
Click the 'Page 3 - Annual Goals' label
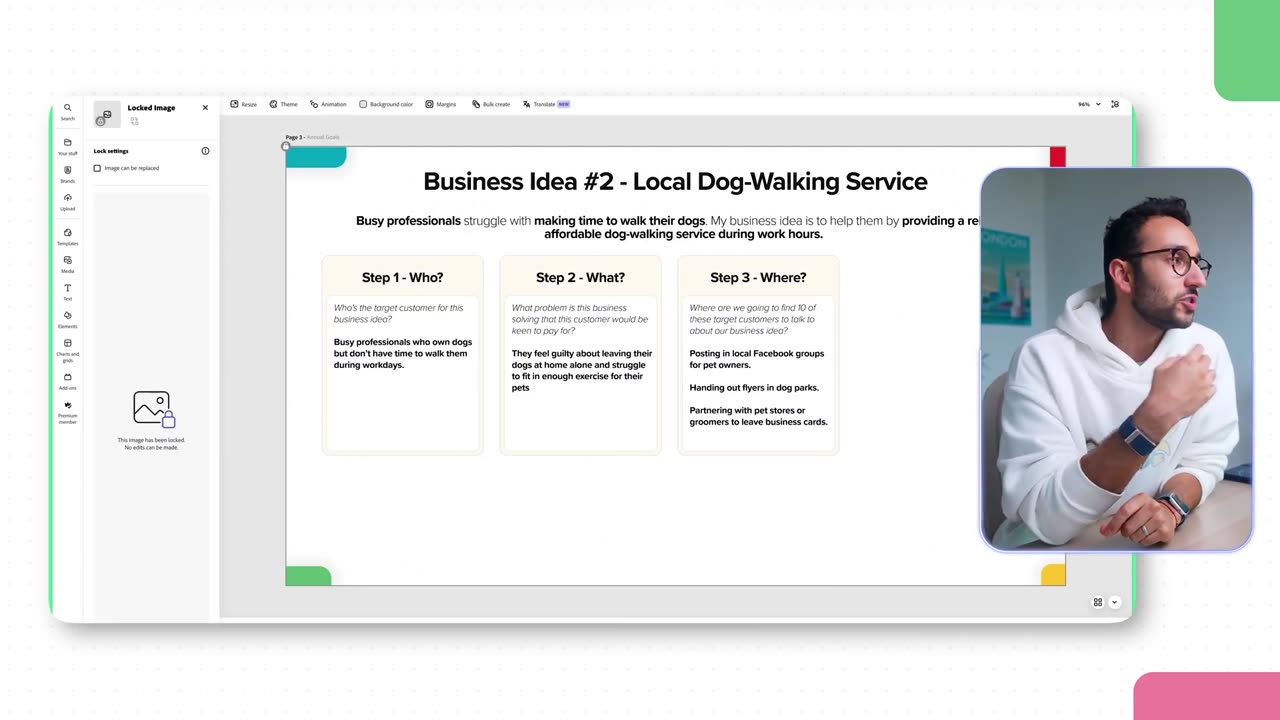312,137
